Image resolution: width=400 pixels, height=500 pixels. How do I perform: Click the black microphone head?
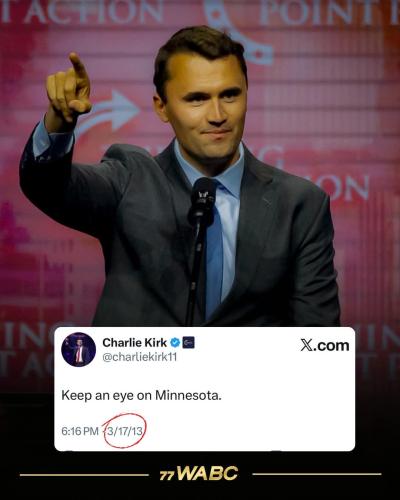pos(202,201)
